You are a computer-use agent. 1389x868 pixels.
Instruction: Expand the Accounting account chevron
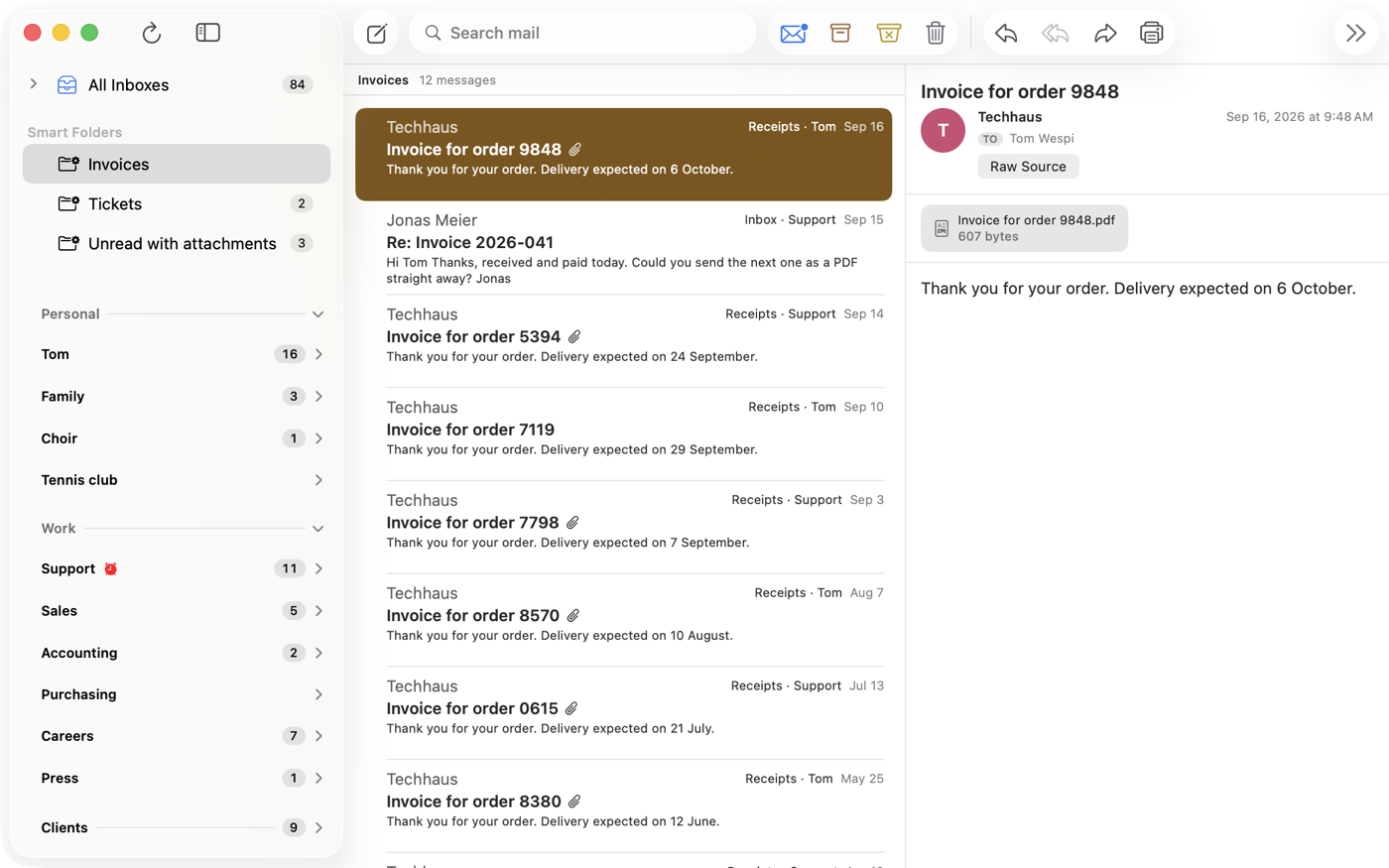point(318,653)
